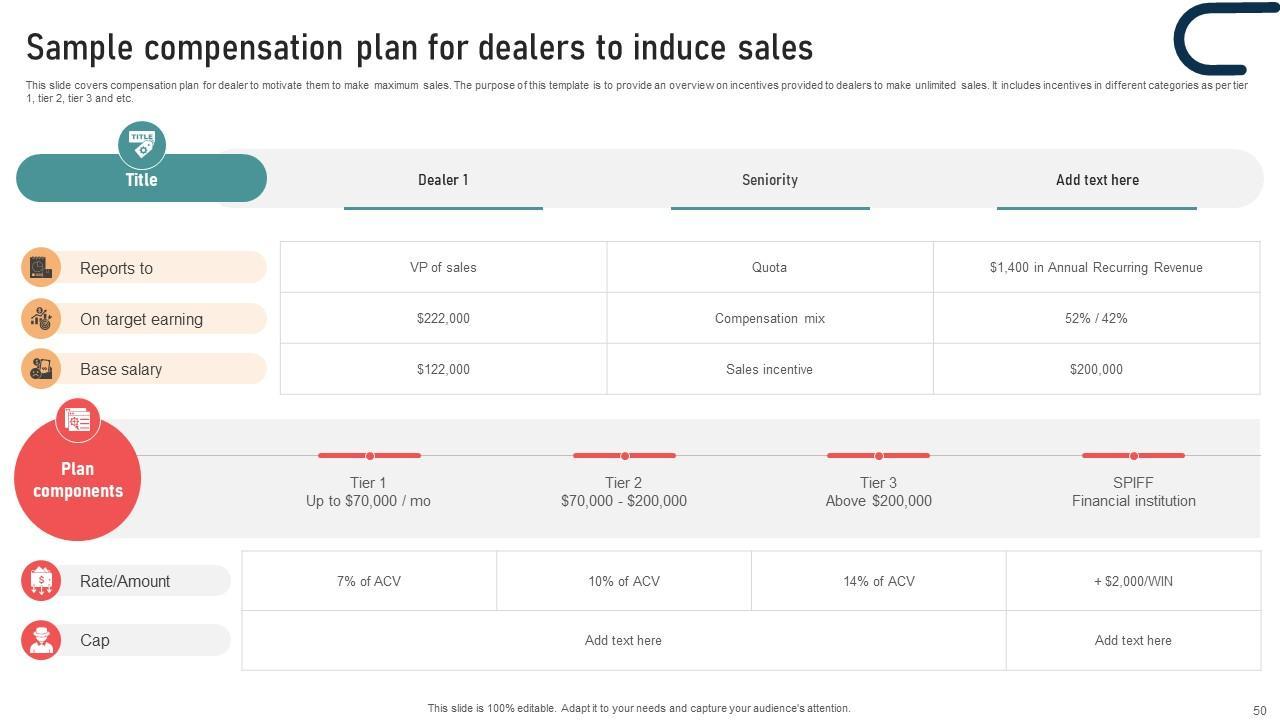Viewport: 1280px width, 720px height.
Task: Click the On target earning icon
Action: coord(41,319)
